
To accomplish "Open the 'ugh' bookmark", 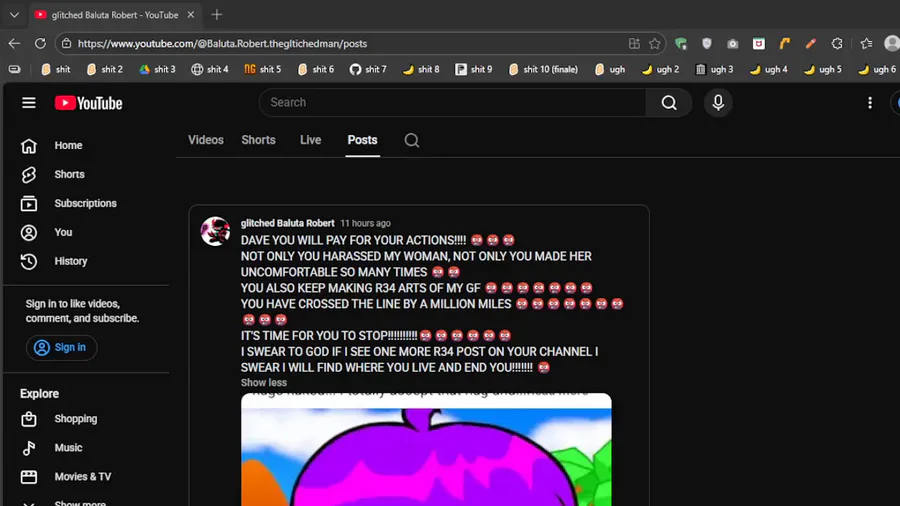I will click(610, 69).
